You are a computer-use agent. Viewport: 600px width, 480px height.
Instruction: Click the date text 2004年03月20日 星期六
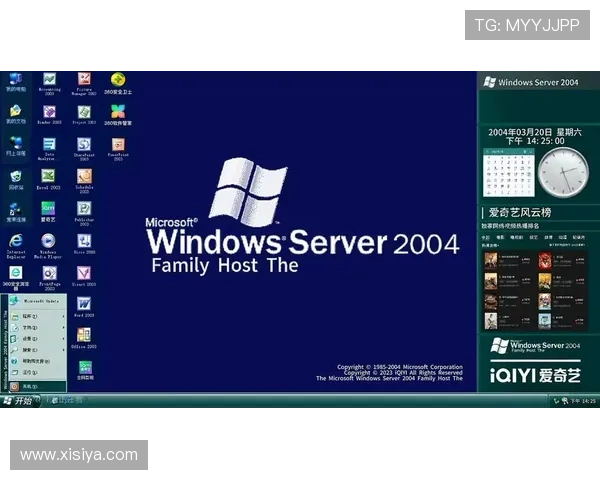[535, 132]
